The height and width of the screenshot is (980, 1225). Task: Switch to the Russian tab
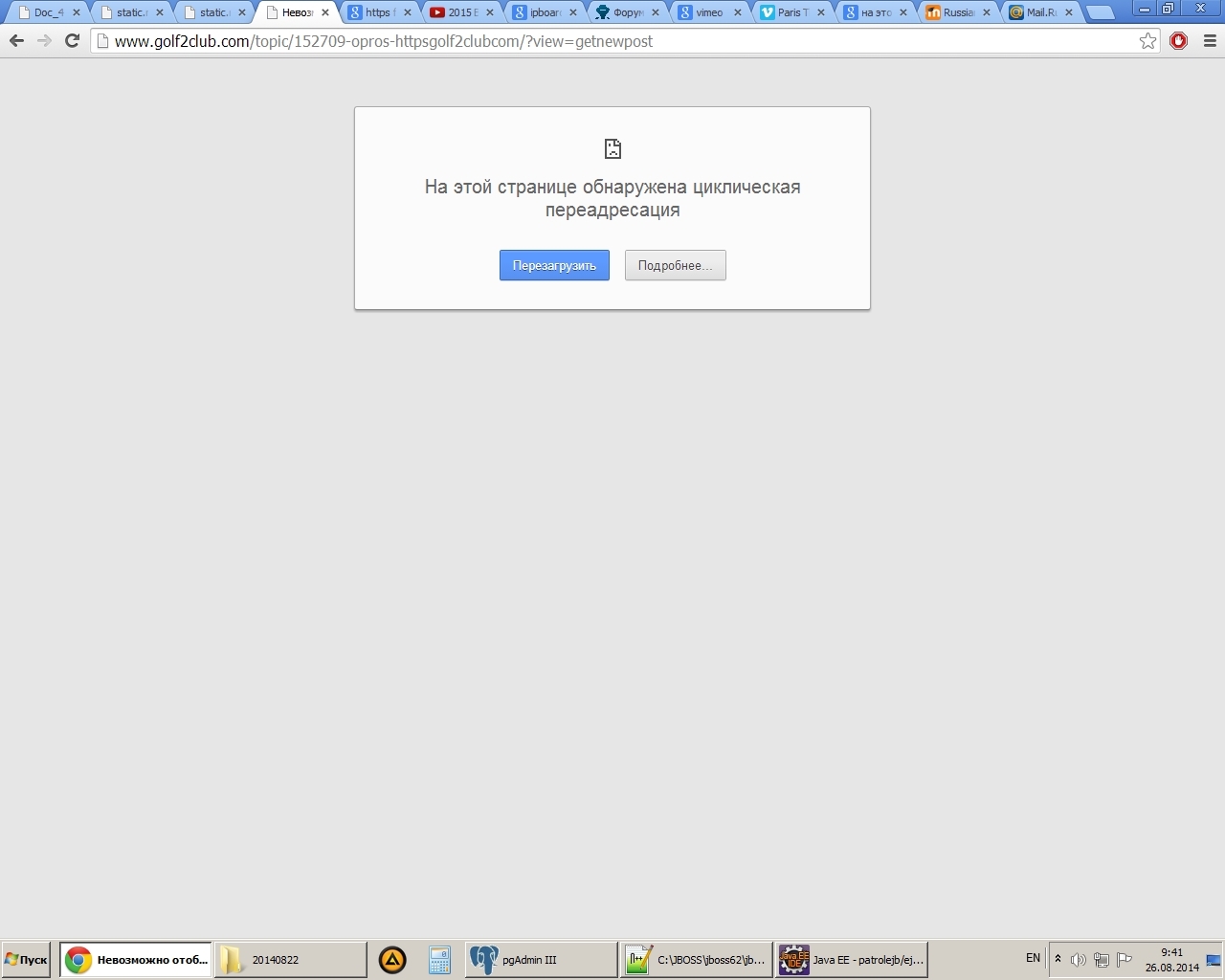coord(957,12)
